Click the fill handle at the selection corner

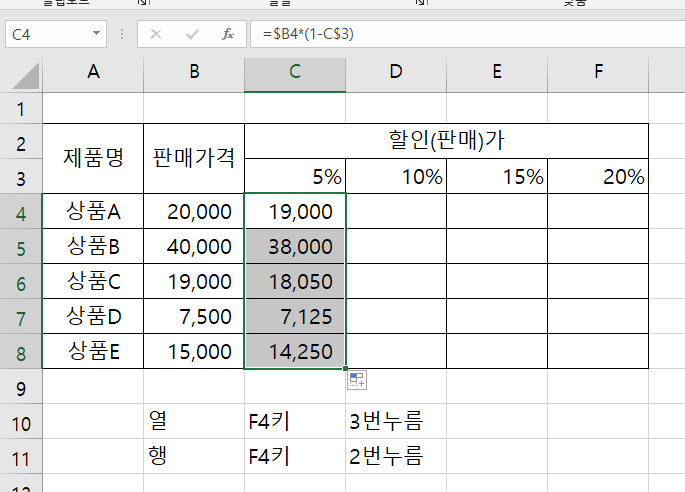coord(346,368)
